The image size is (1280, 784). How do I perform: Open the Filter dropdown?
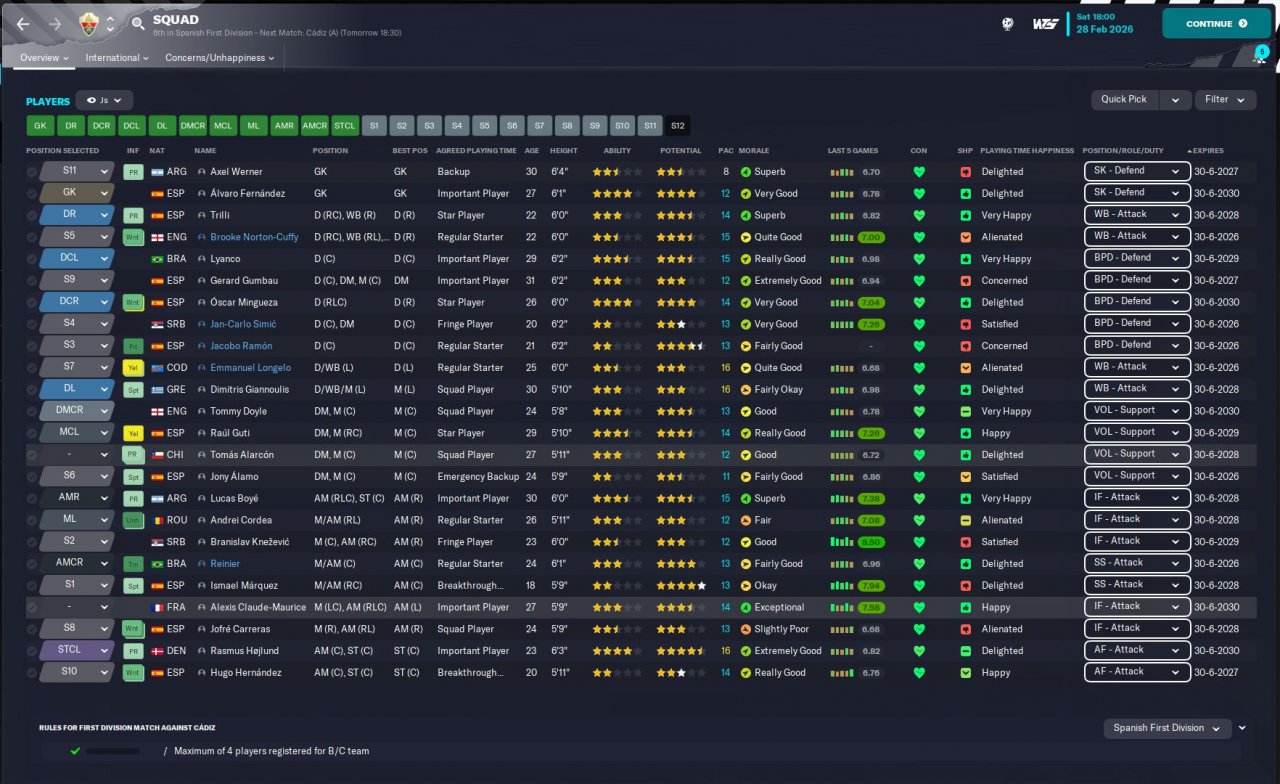(1226, 99)
